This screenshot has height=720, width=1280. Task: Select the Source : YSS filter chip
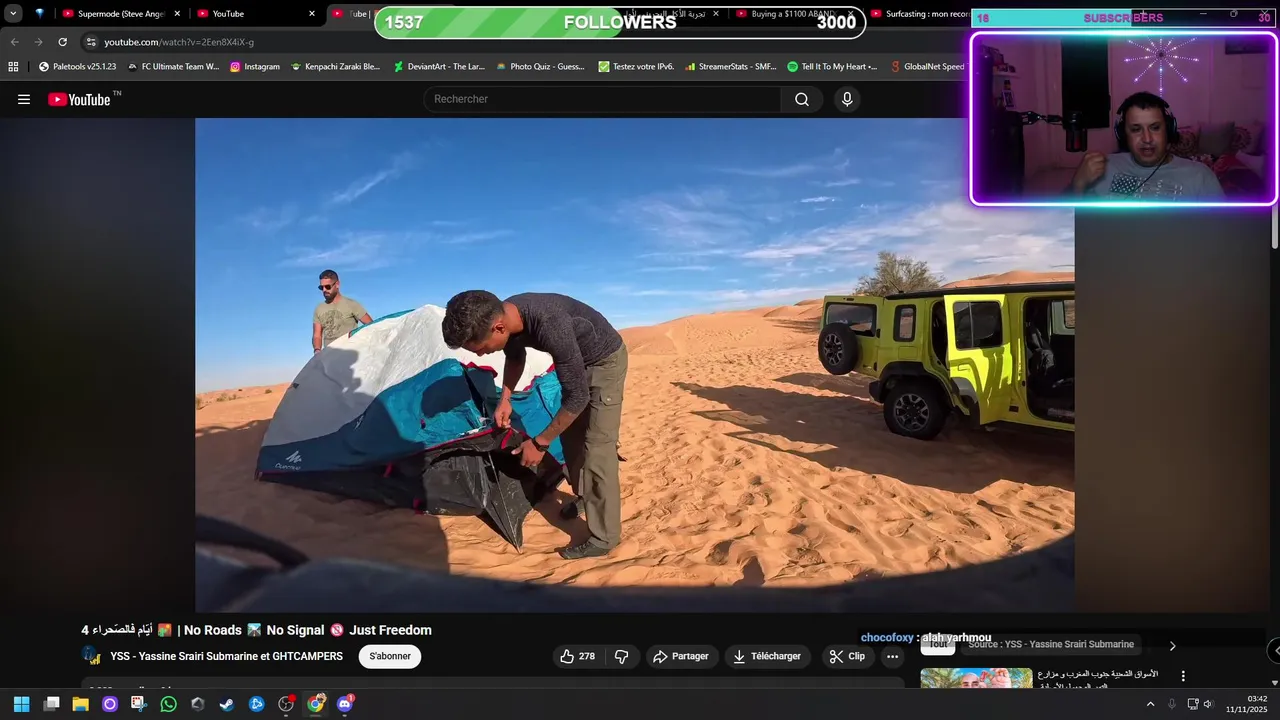point(1051,645)
